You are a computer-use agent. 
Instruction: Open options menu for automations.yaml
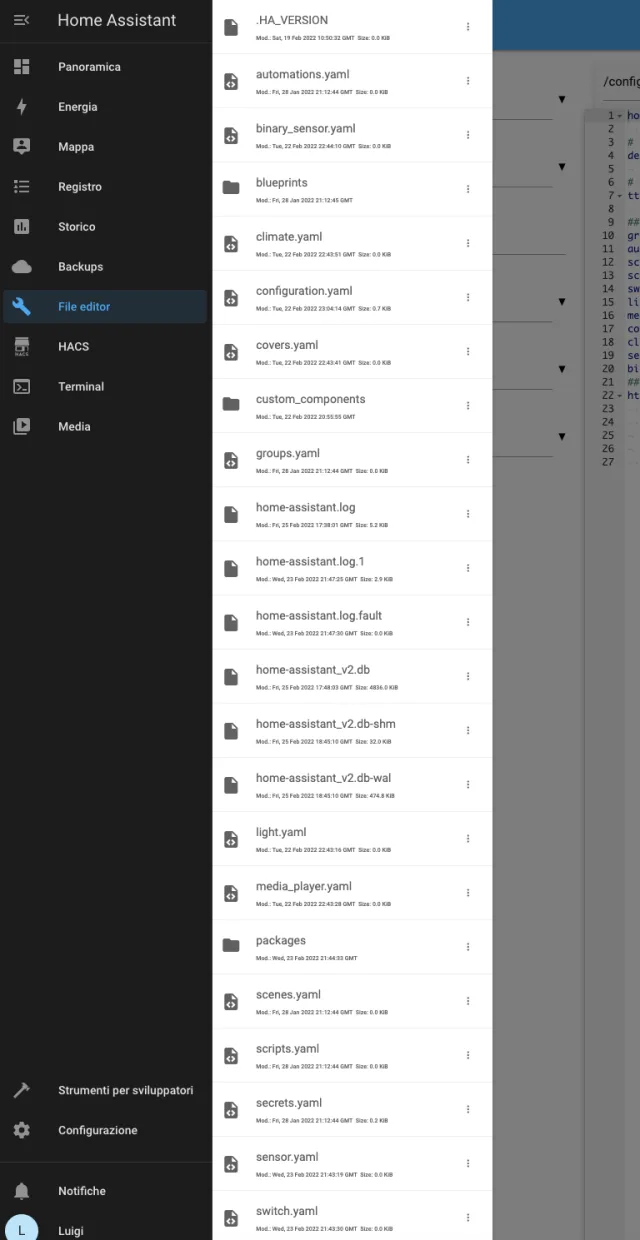tap(468, 81)
